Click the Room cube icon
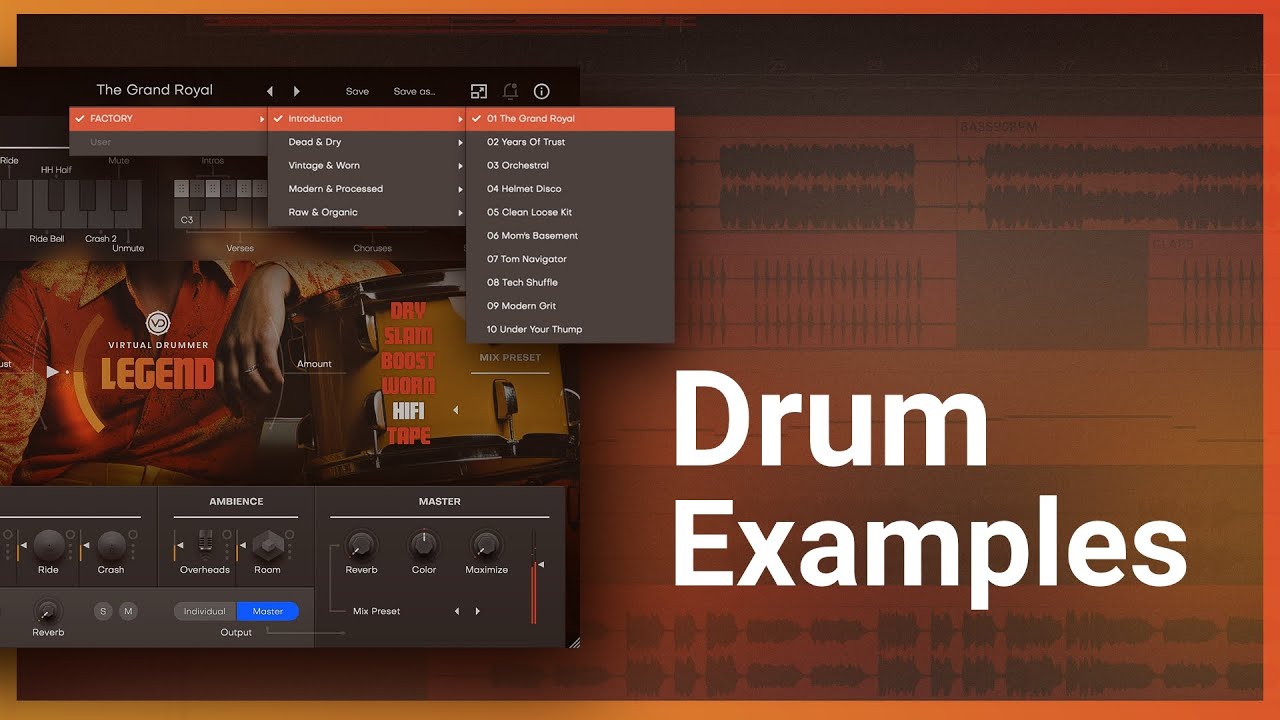Screen dimensions: 1280x720 pyautogui.click(x=267, y=545)
